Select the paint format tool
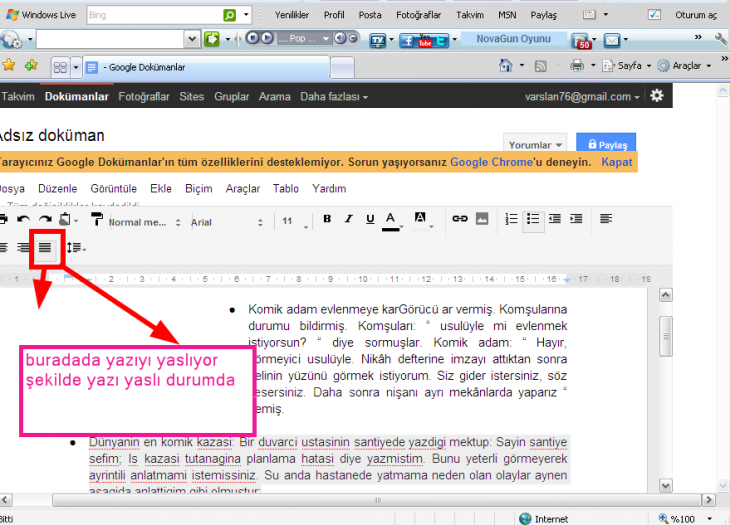This screenshot has width=730, height=525. click(96, 219)
